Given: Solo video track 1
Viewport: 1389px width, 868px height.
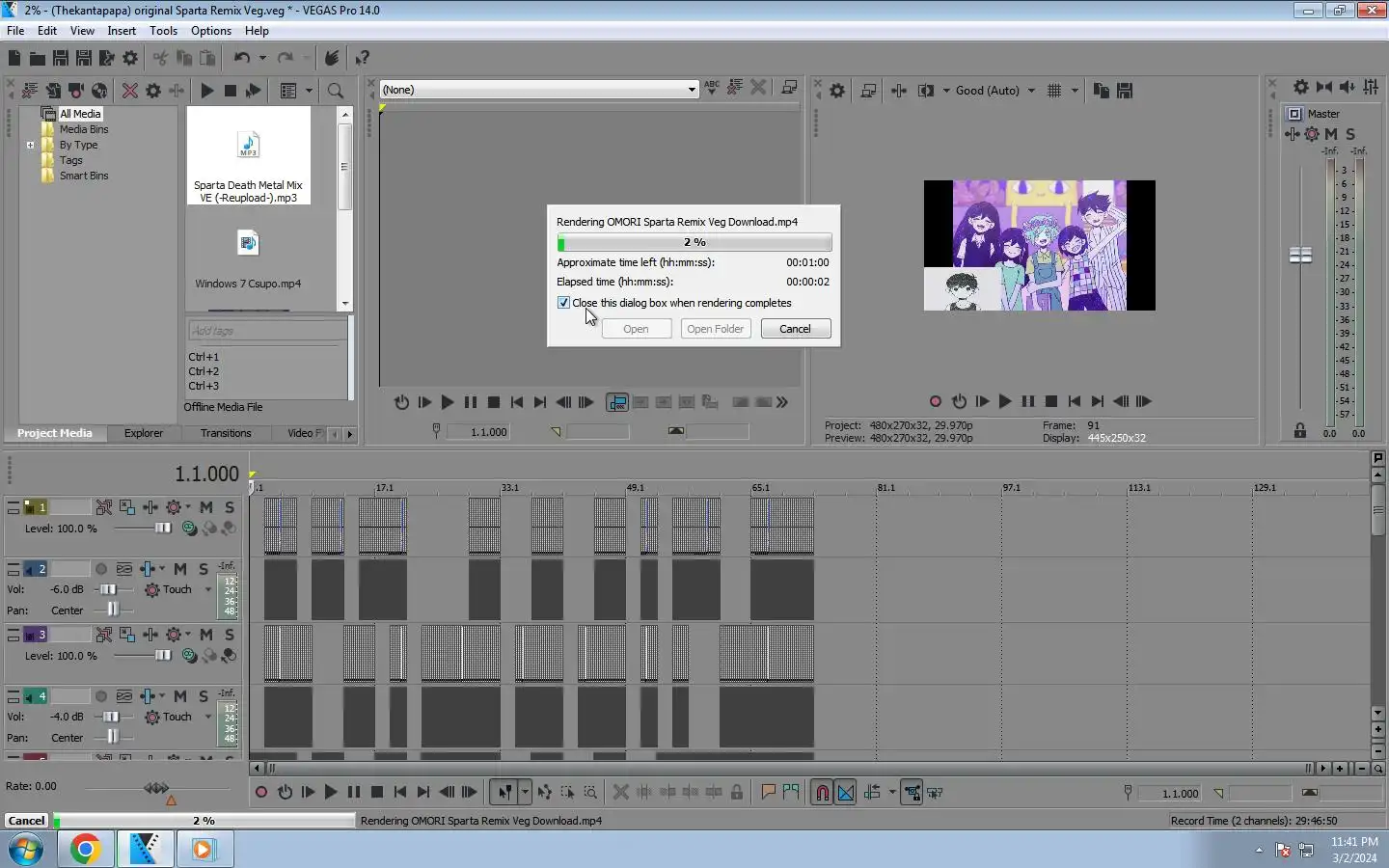Looking at the screenshot, I should [230, 507].
